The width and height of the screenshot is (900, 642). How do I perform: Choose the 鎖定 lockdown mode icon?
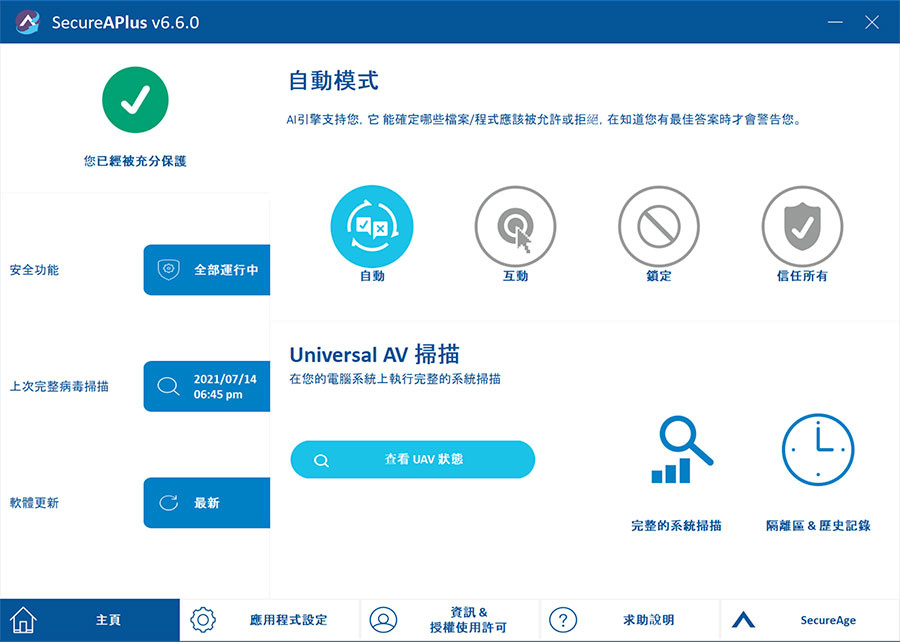[658, 226]
